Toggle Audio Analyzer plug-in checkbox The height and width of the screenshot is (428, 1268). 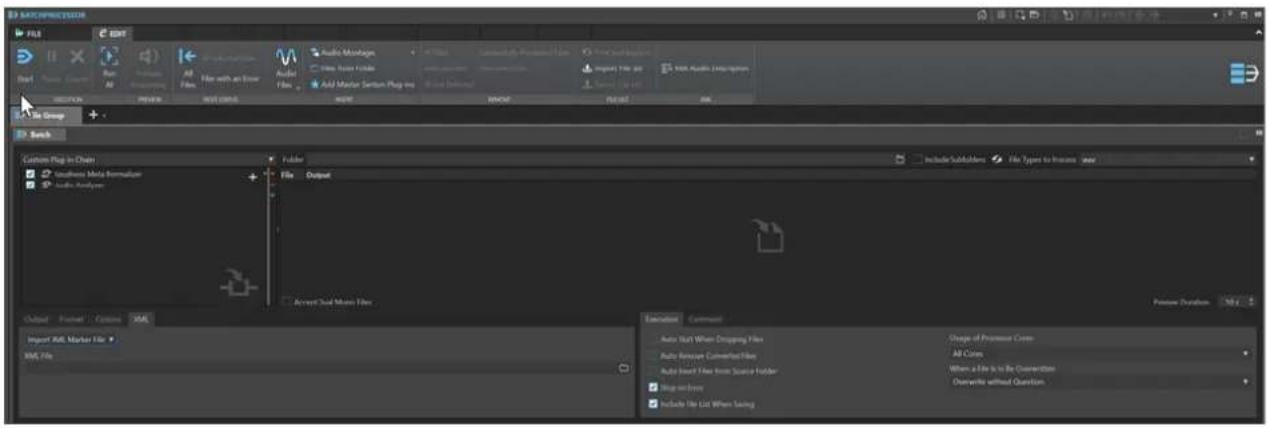pos(31,185)
